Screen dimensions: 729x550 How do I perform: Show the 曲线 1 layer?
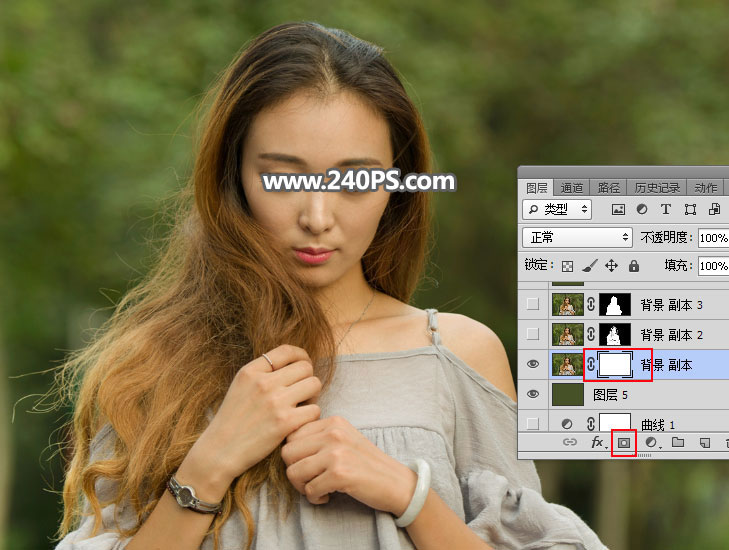coord(533,424)
